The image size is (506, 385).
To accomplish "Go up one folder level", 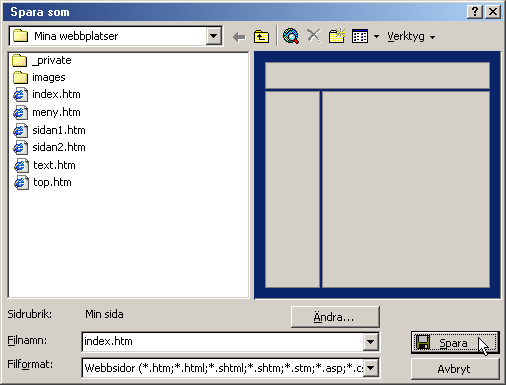I will click(x=261, y=36).
